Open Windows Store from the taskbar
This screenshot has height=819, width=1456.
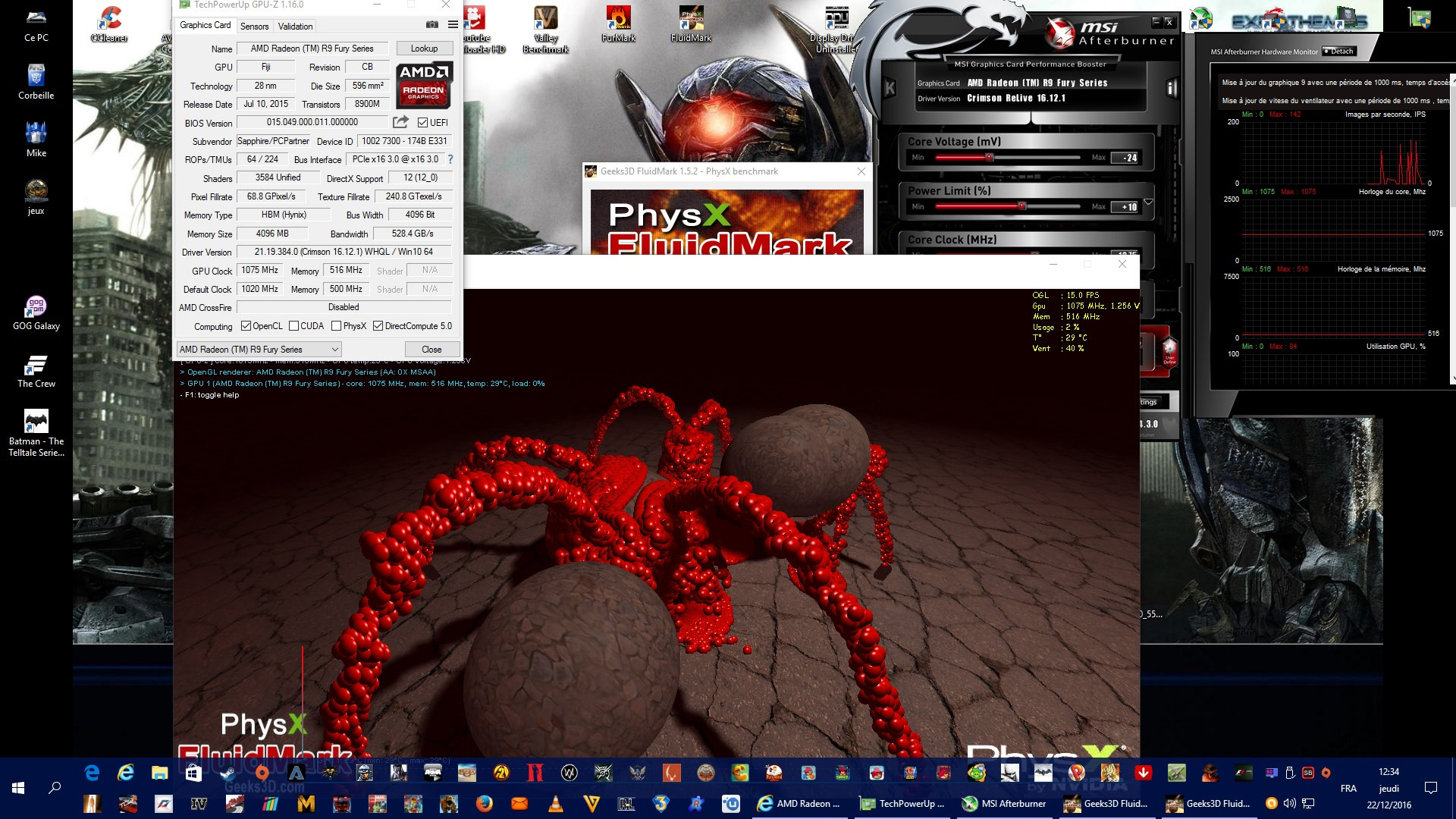pyautogui.click(x=193, y=773)
